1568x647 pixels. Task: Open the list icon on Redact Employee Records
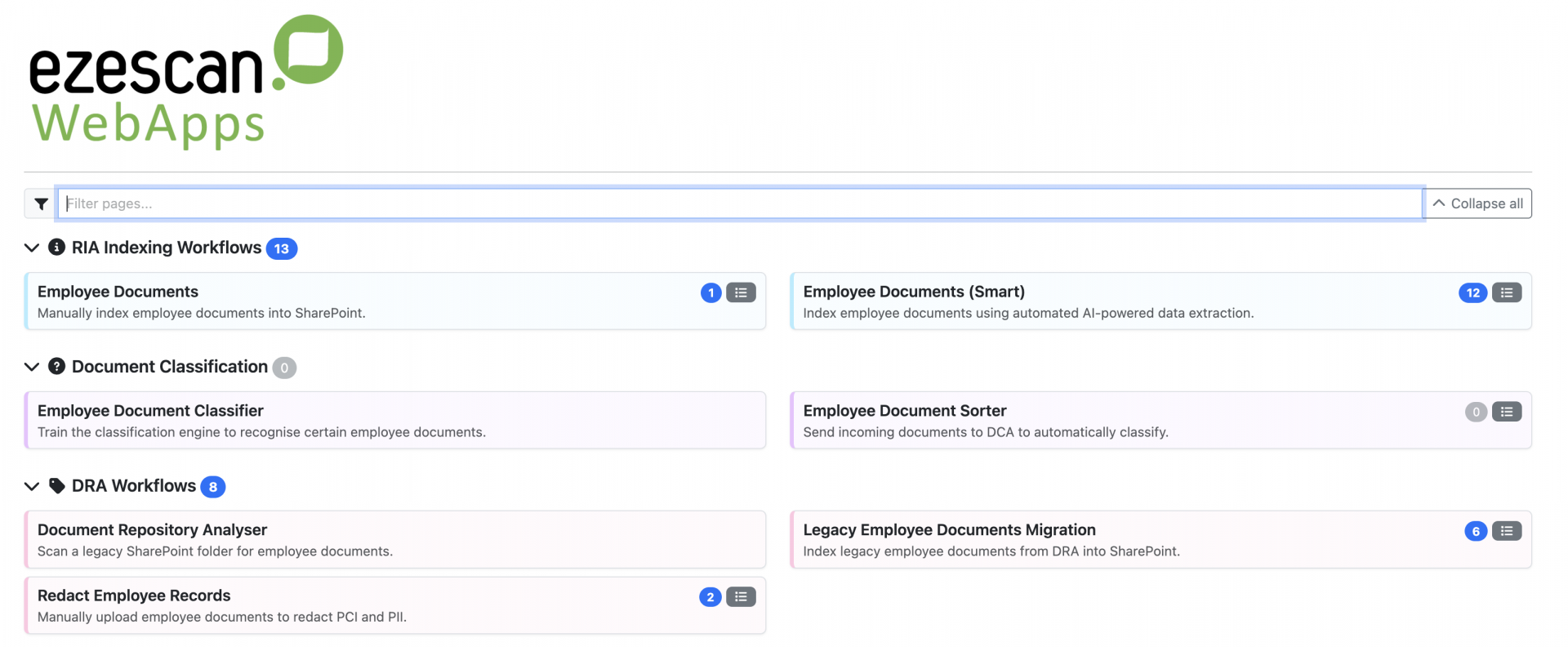click(741, 597)
